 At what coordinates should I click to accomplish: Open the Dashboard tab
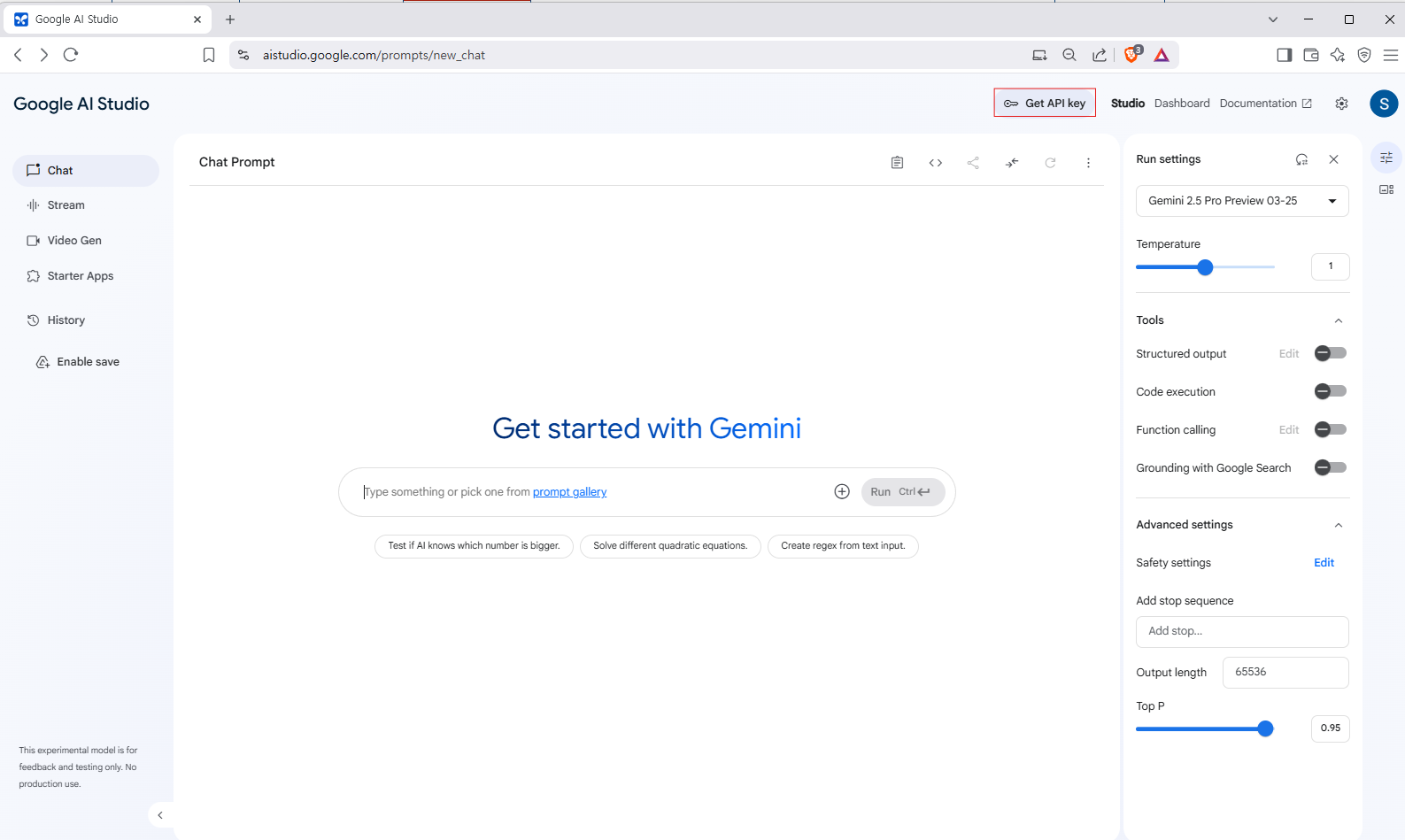coord(1182,104)
